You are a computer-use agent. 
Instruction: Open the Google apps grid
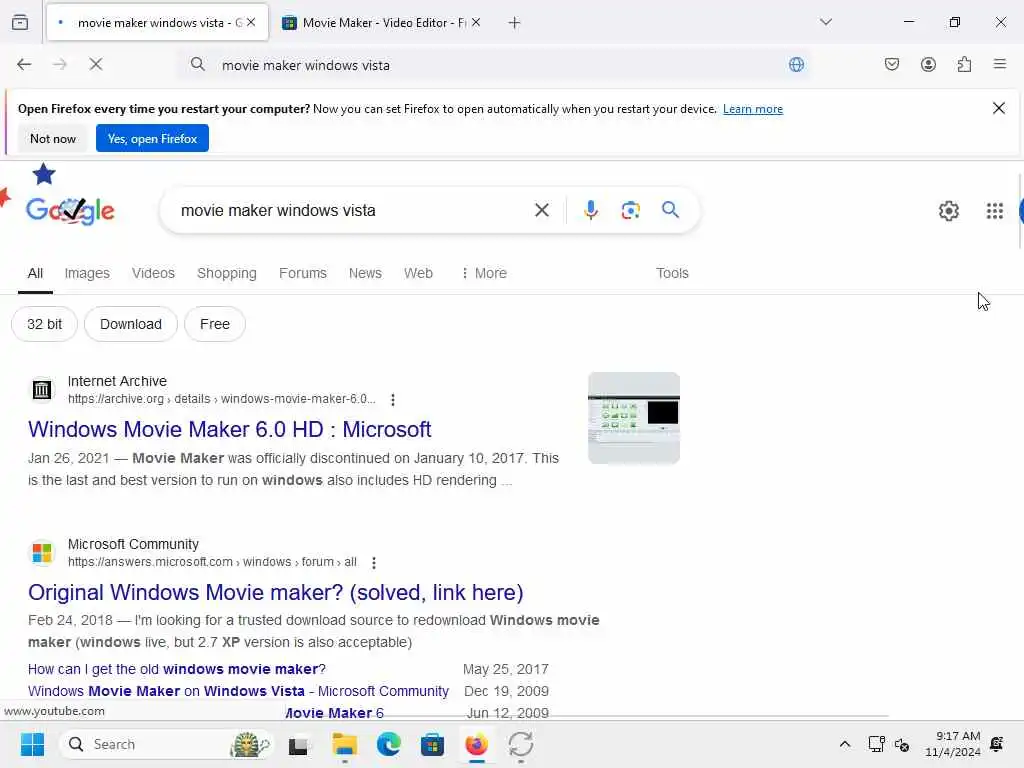click(995, 211)
